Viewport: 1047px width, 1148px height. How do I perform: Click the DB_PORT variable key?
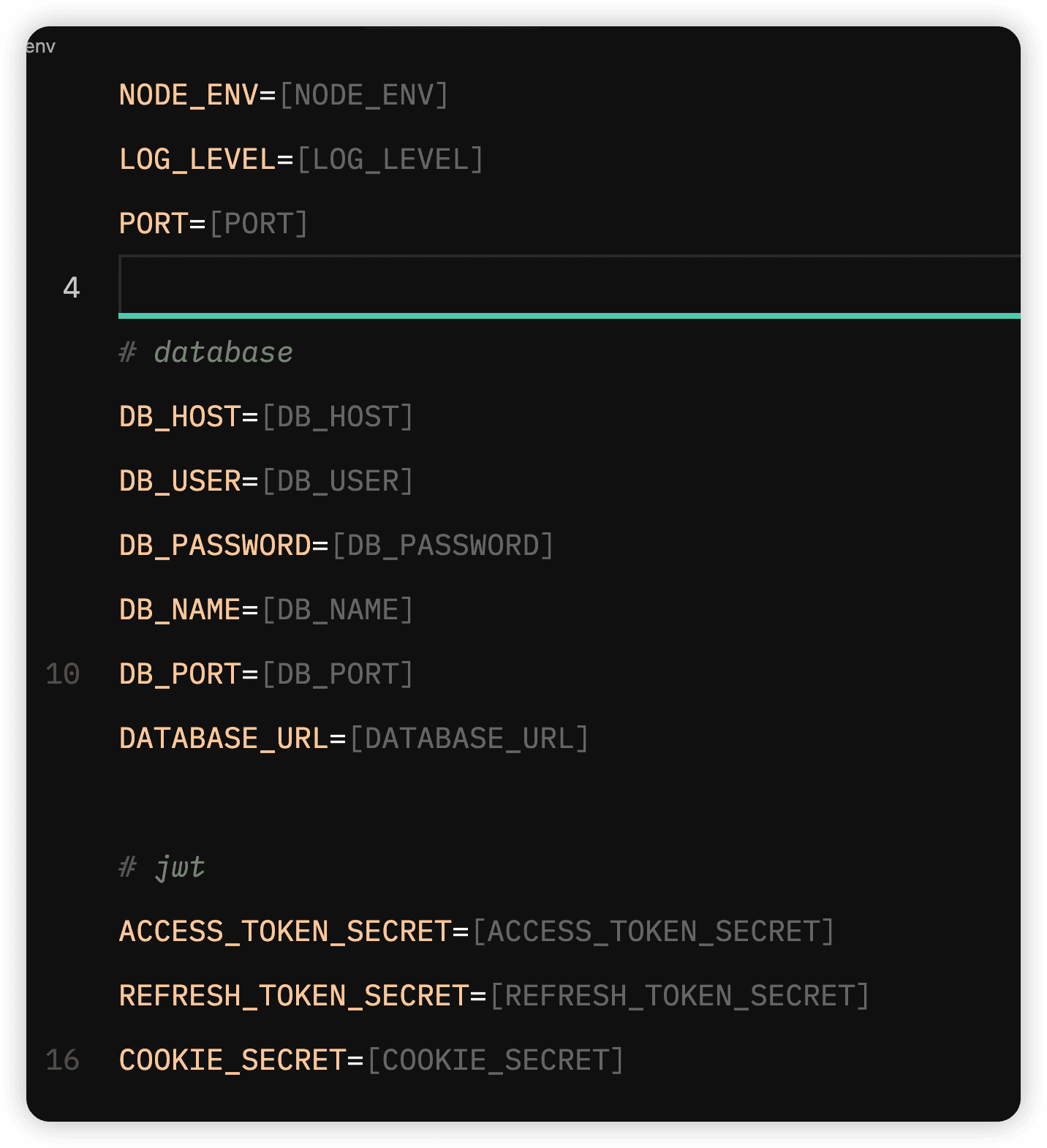point(180,674)
